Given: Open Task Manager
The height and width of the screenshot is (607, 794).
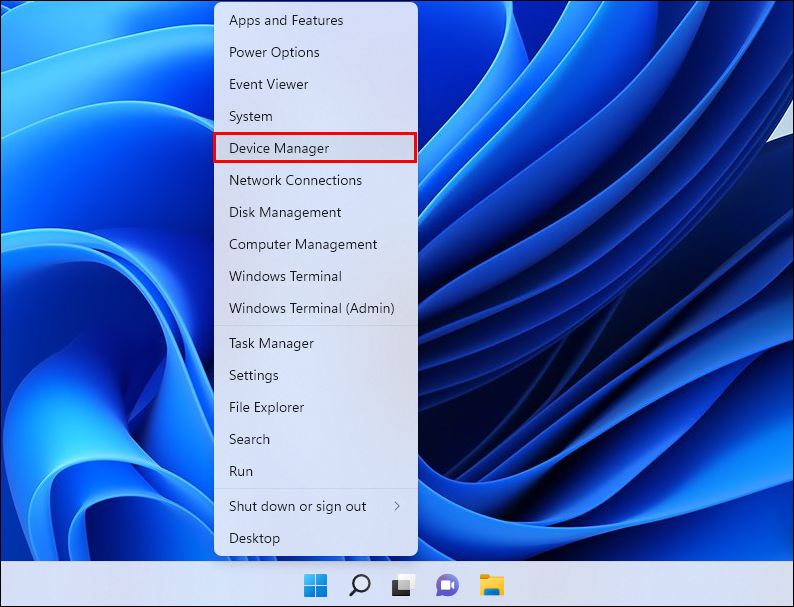Looking at the screenshot, I should pyautogui.click(x=315, y=343).
